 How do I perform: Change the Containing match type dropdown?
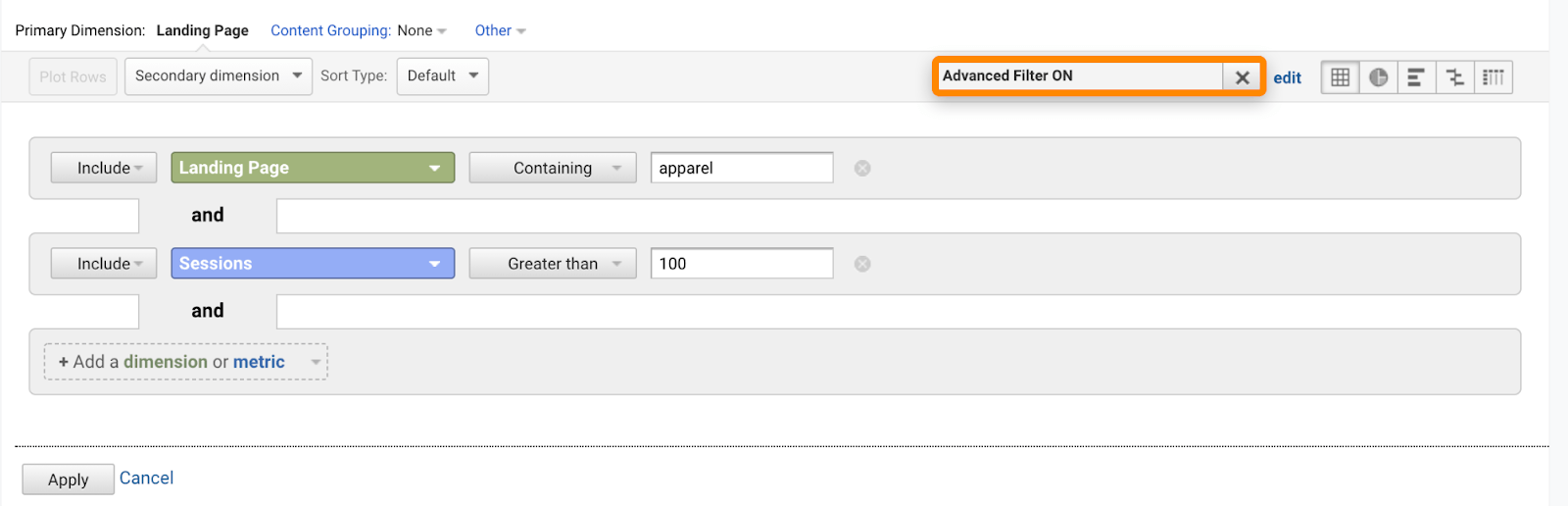click(x=553, y=168)
